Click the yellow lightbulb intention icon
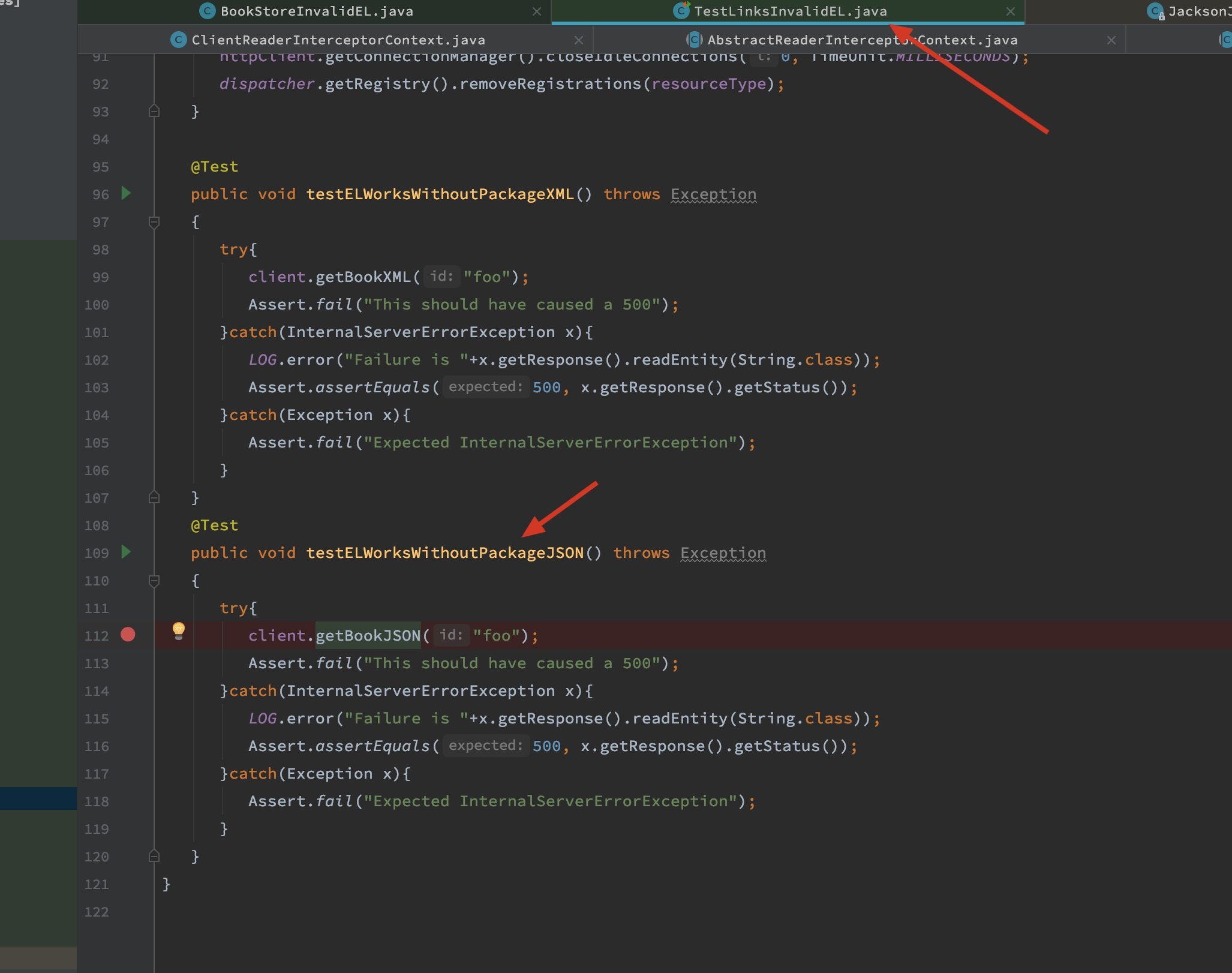 (179, 630)
